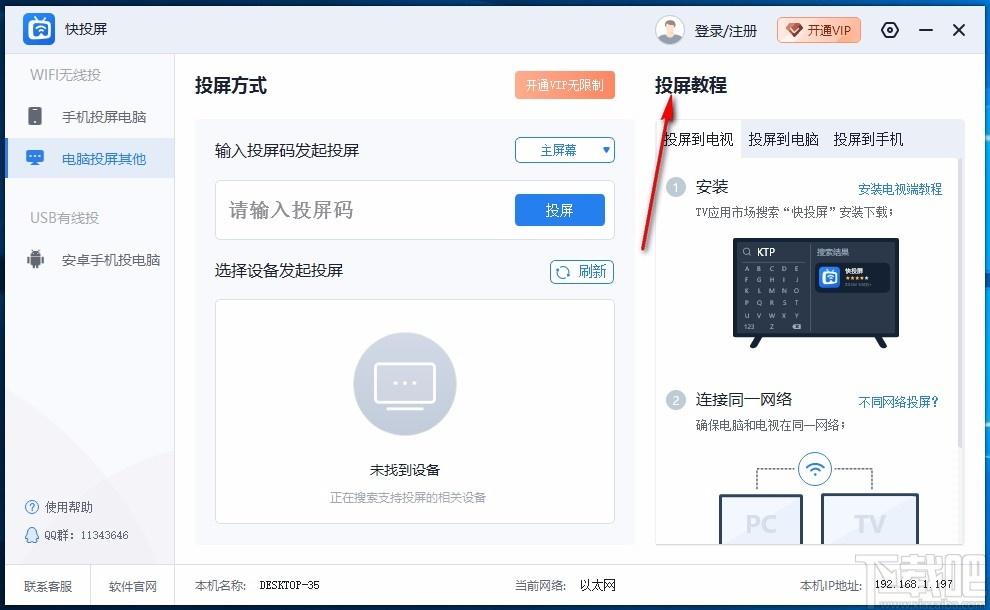Click the Android robot icon
The image size is (990, 610).
pos(35,259)
